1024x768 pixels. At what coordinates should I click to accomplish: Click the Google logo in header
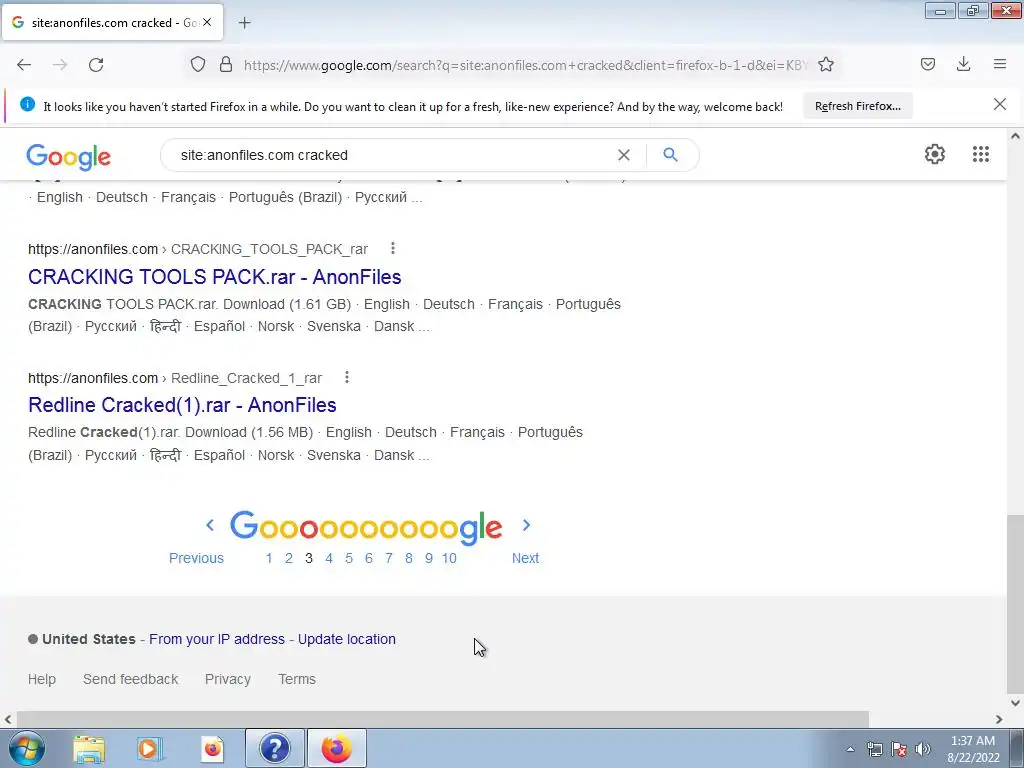[69, 157]
